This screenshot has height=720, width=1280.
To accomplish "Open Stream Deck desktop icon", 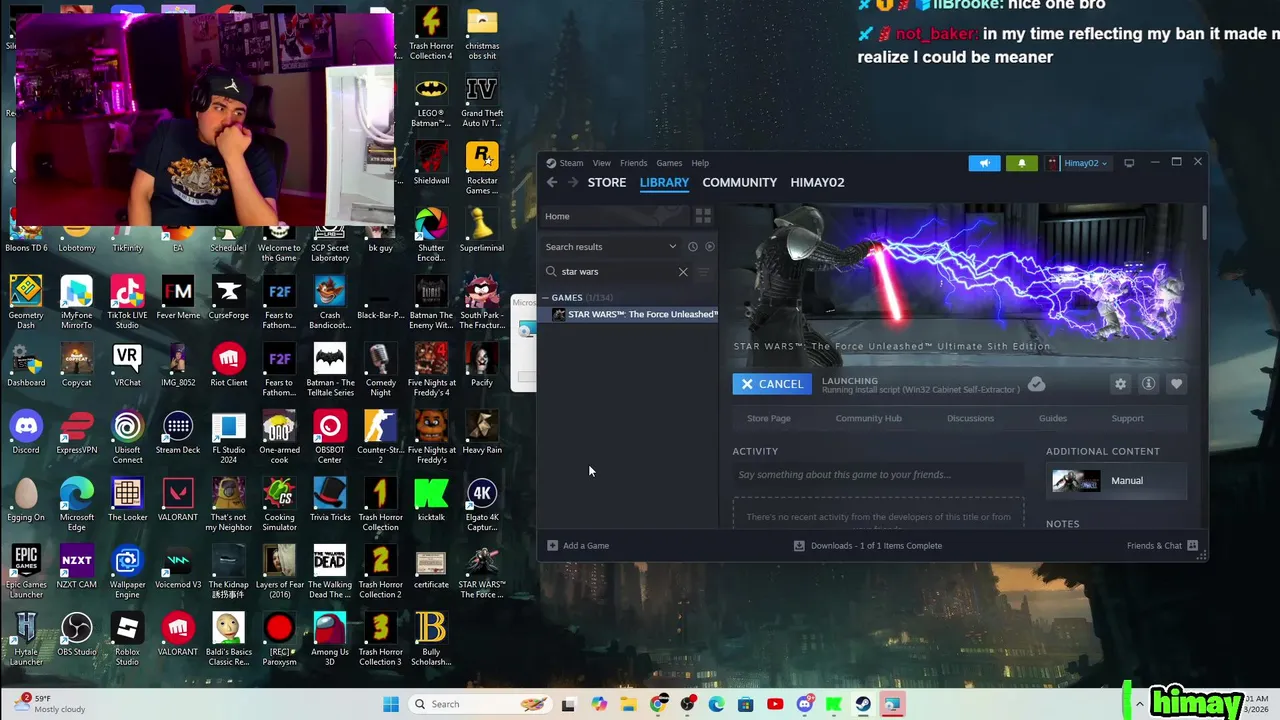I will click(178, 432).
